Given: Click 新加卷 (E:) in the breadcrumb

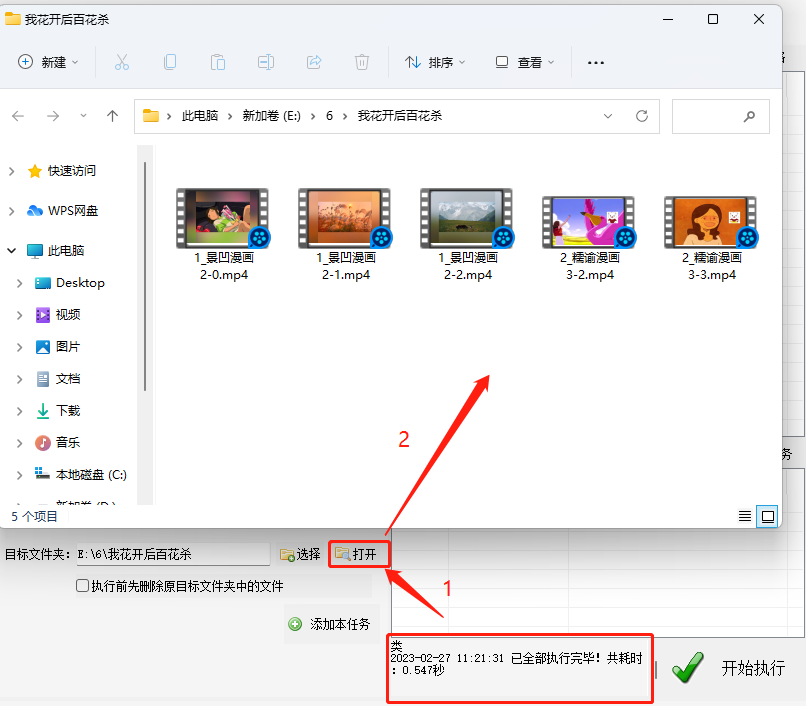Looking at the screenshot, I should pyautogui.click(x=271, y=116).
